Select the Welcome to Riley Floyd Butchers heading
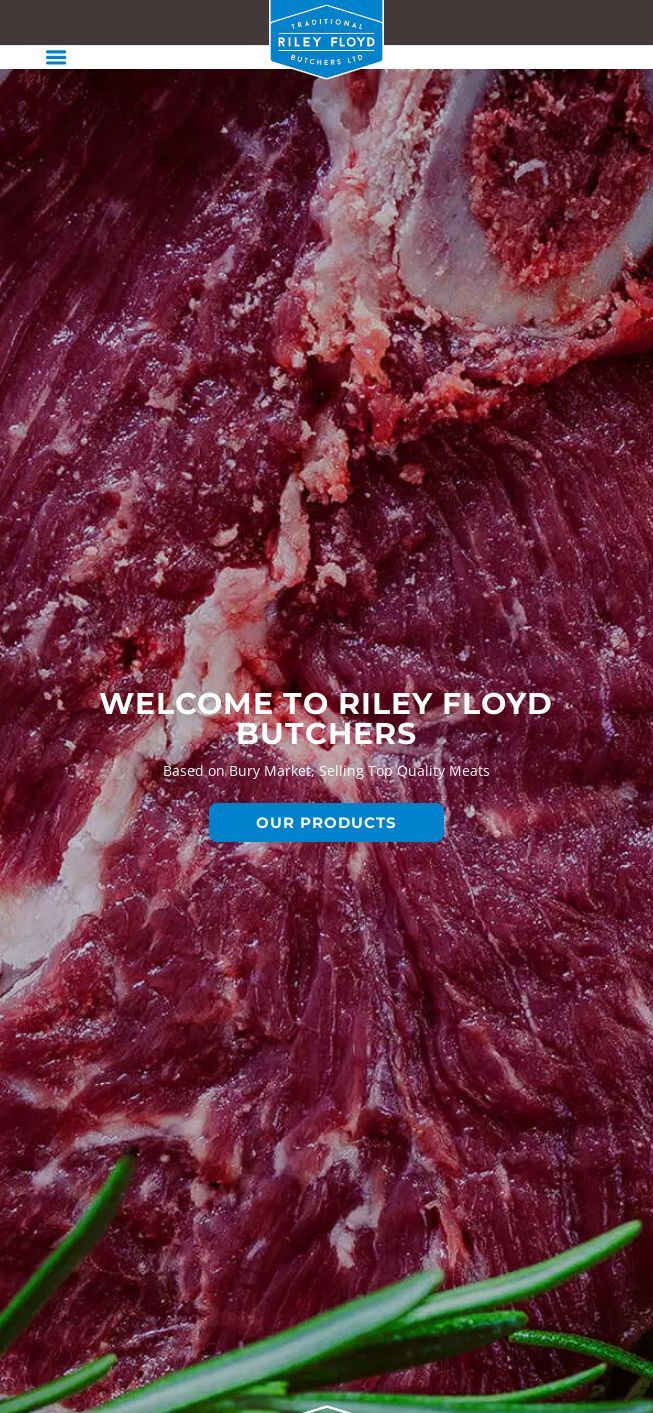Screen dimensions: 653x1413 click(x=326, y=718)
